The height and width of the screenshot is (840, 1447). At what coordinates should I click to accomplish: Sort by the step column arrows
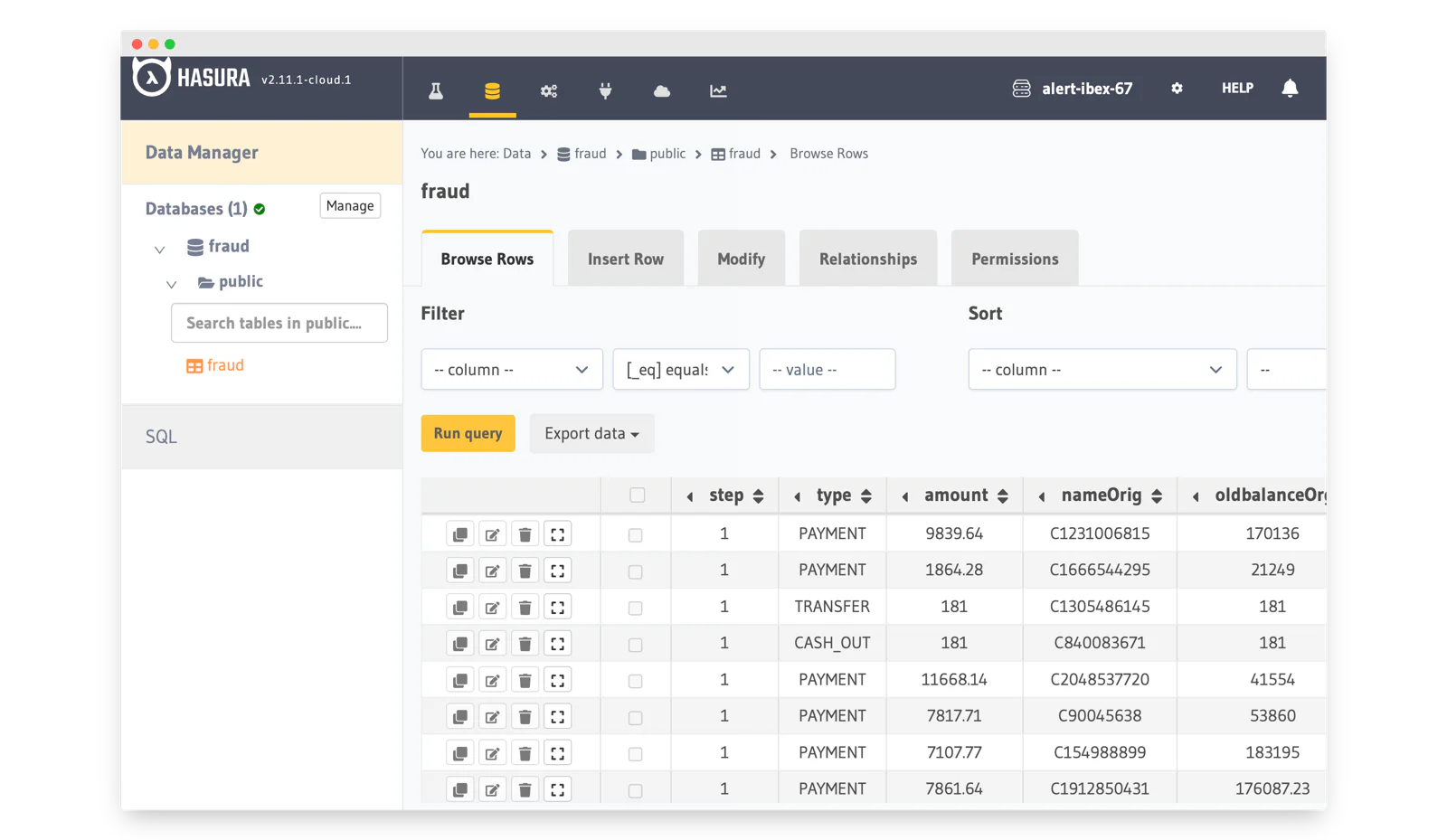758,496
